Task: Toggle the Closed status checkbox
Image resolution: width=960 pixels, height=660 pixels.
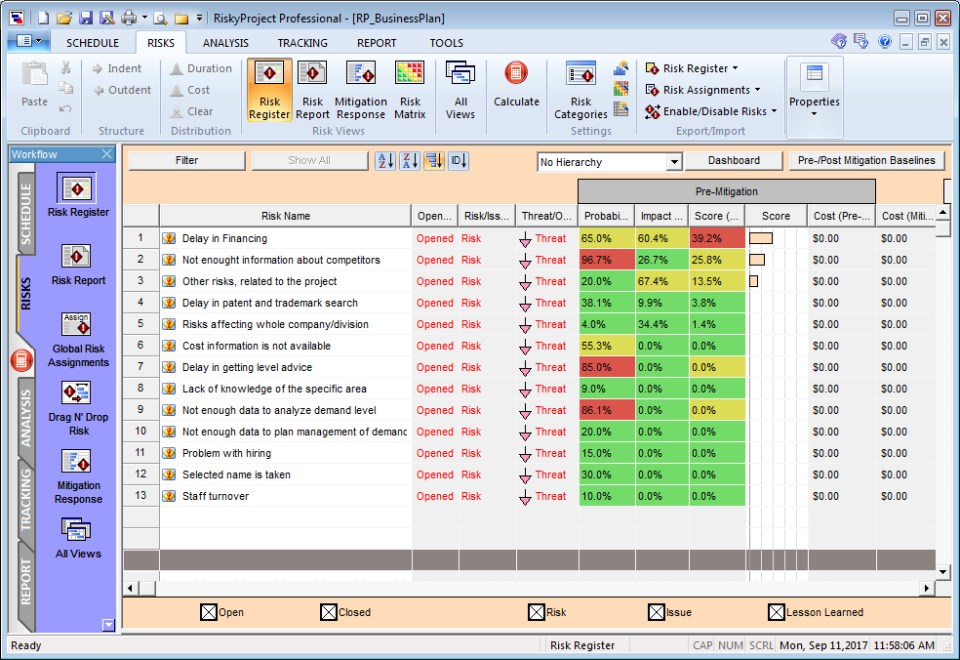Action: click(328, 613)
